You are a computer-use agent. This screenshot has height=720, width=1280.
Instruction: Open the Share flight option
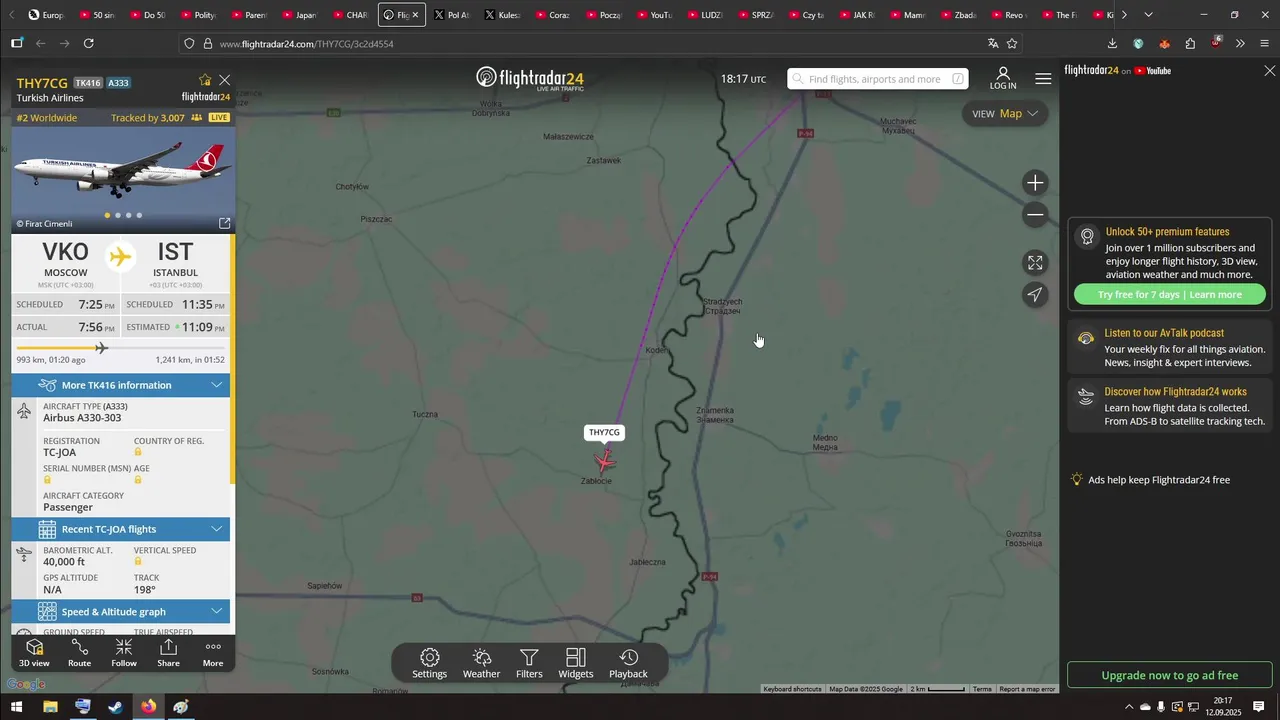click(168, 654)
